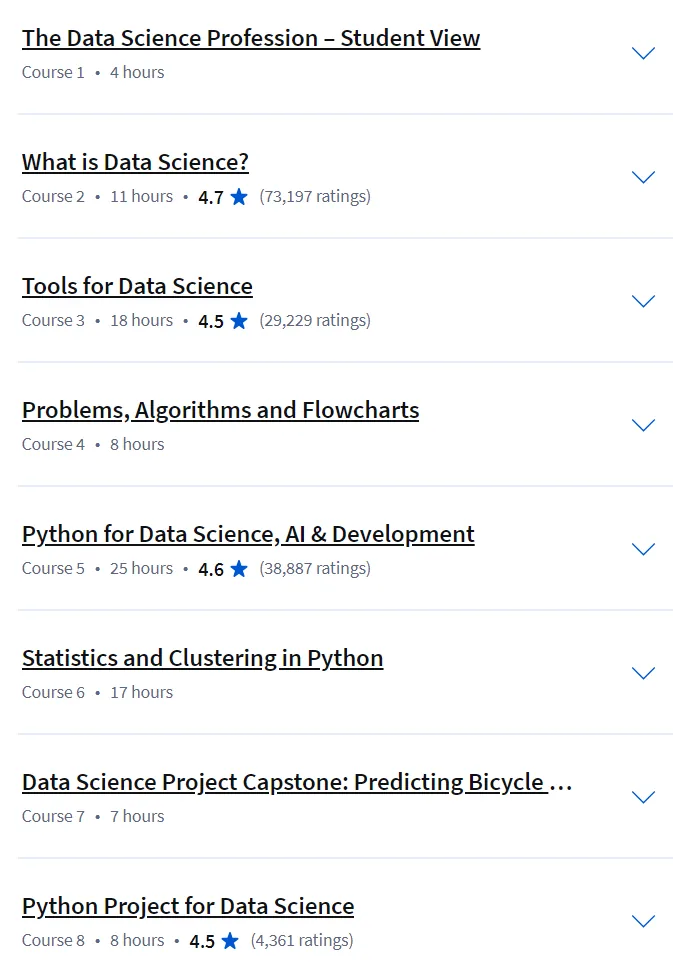
Task: Open Data Science Project Capstone: Predicting Bicycle link
Action: [x=297, y=782]
